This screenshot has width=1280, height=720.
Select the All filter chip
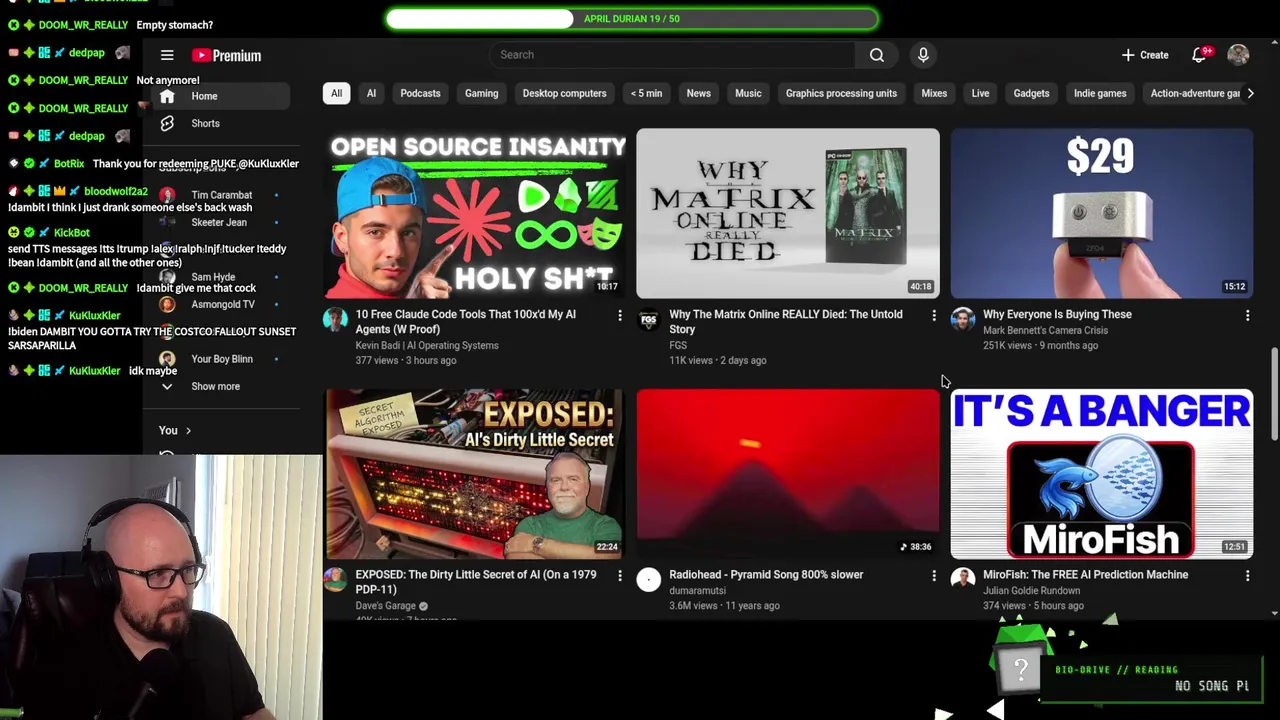coord(336,93)
